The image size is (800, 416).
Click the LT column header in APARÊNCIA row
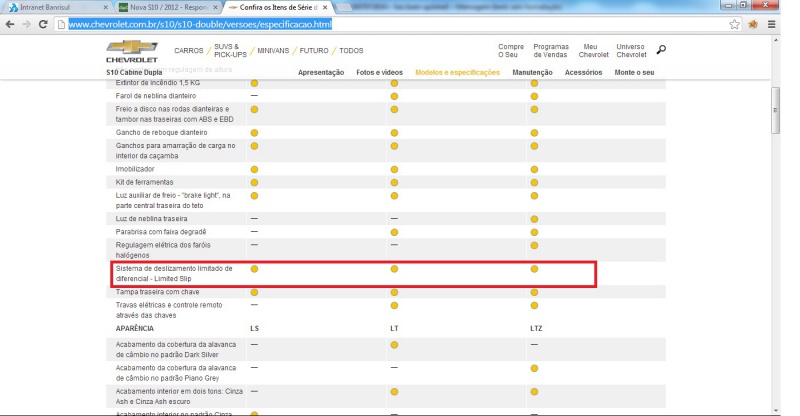[x=394, y=328]
